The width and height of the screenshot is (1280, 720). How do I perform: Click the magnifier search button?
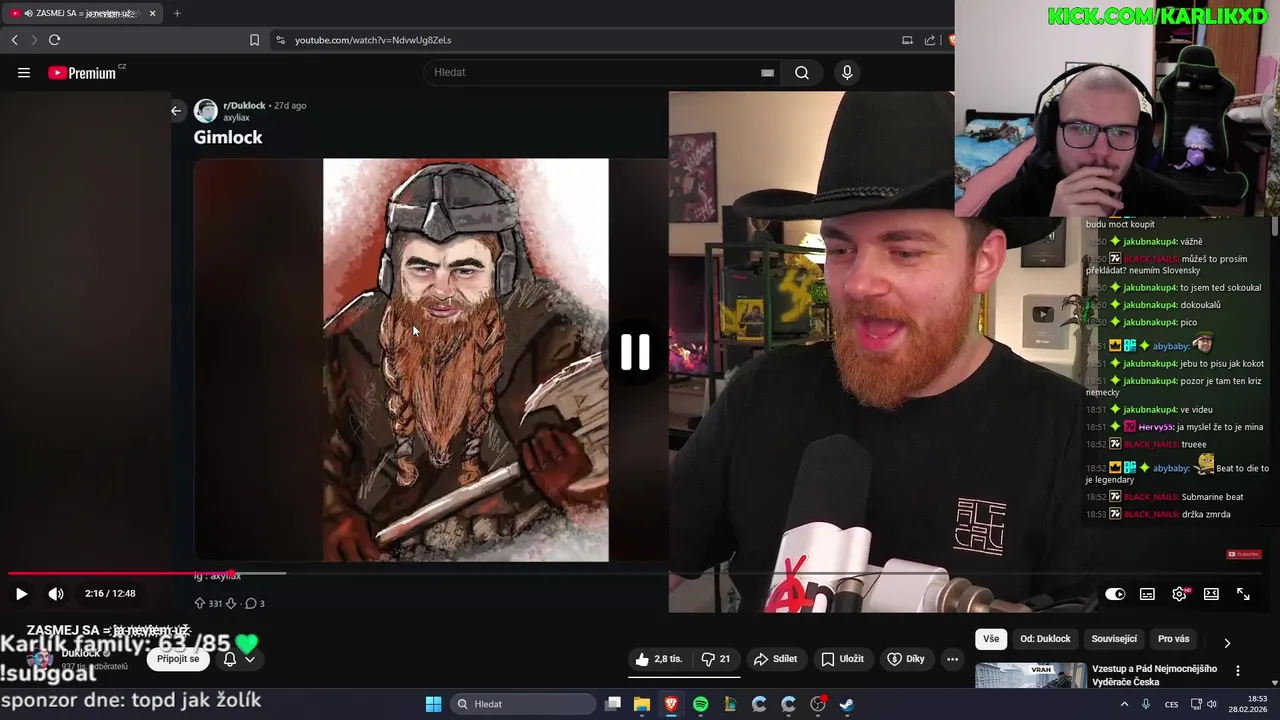point(802,72)
